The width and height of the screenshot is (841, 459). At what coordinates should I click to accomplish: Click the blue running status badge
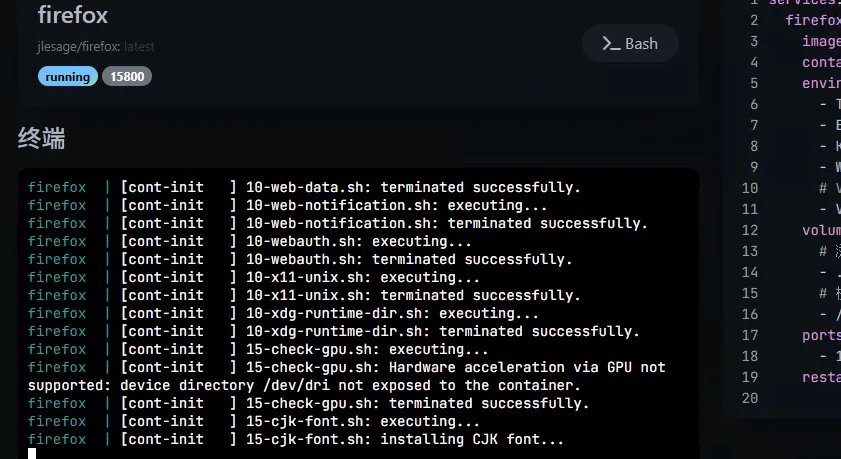(x=68, y=76)
